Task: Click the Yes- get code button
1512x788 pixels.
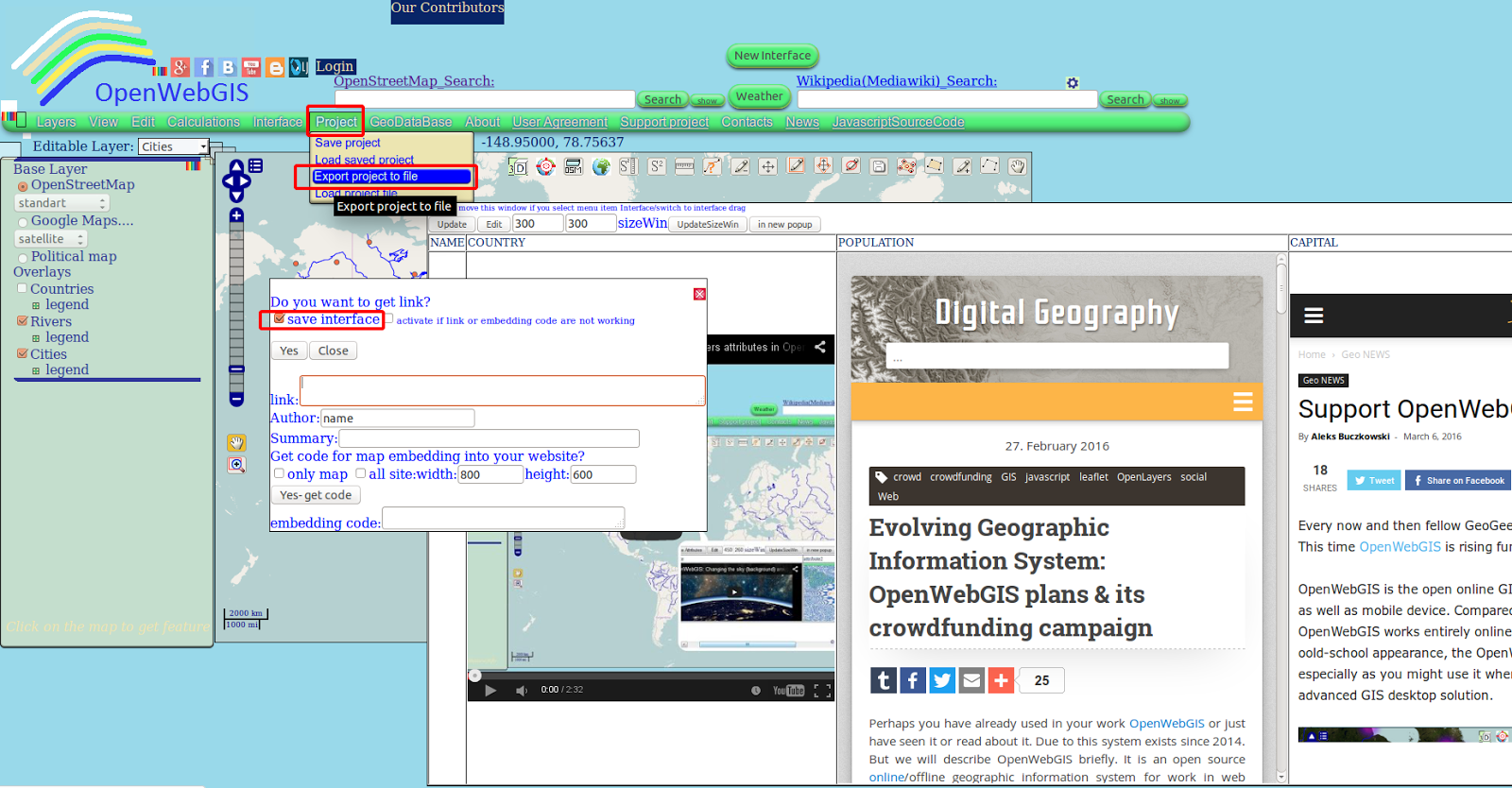Action: (x=316, y=495)
